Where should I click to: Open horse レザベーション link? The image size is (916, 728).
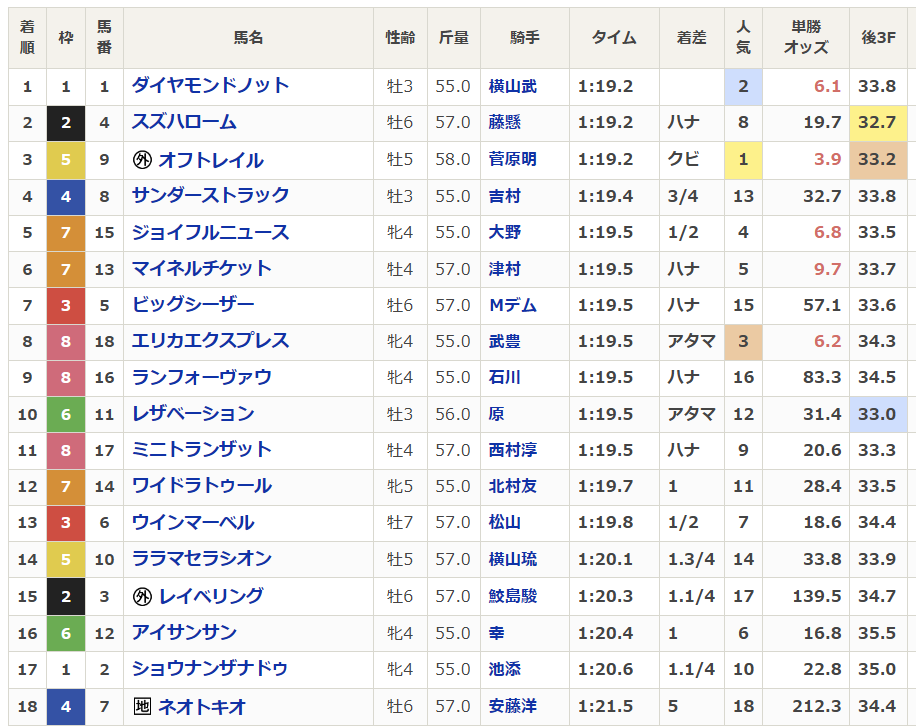[193, 414]
